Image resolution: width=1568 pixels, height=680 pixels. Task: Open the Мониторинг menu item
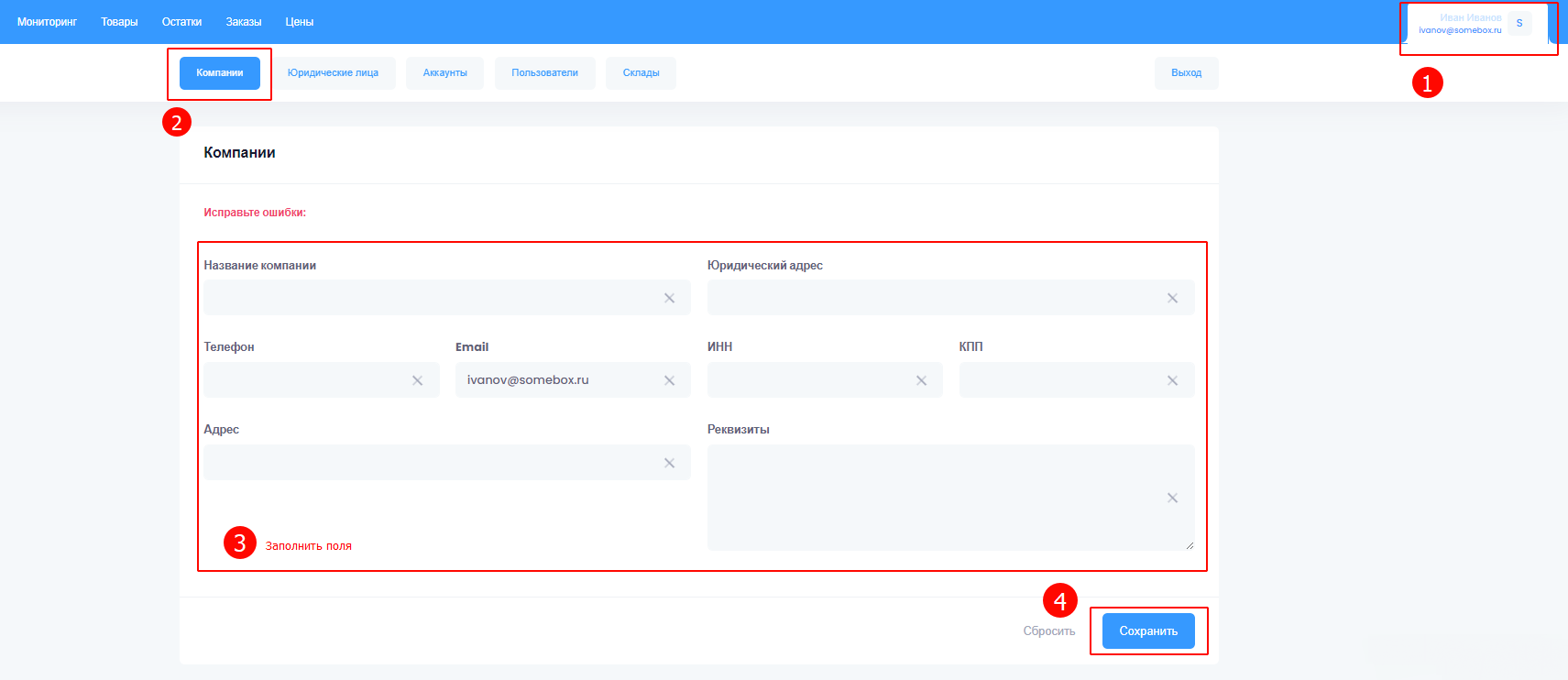47,22
